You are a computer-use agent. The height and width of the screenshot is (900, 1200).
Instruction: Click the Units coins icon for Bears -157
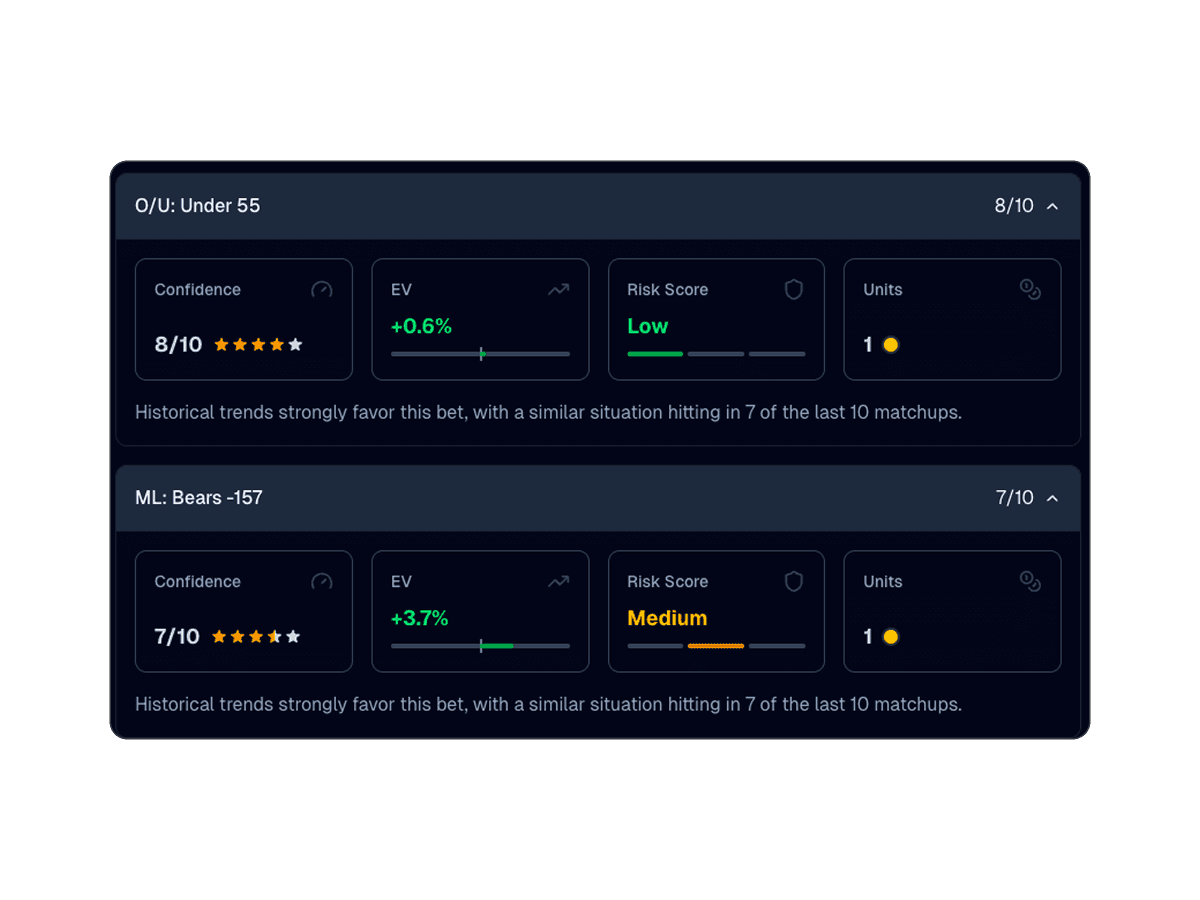[x=1030, y=582]
